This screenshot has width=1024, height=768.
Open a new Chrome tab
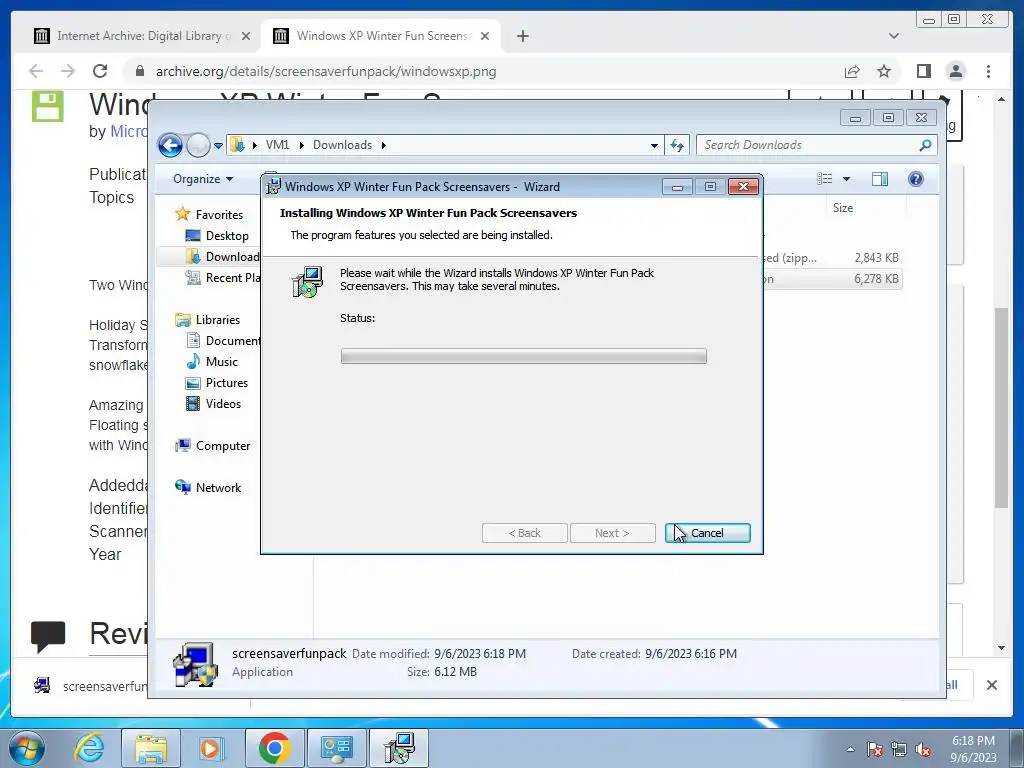coord(522,36)
